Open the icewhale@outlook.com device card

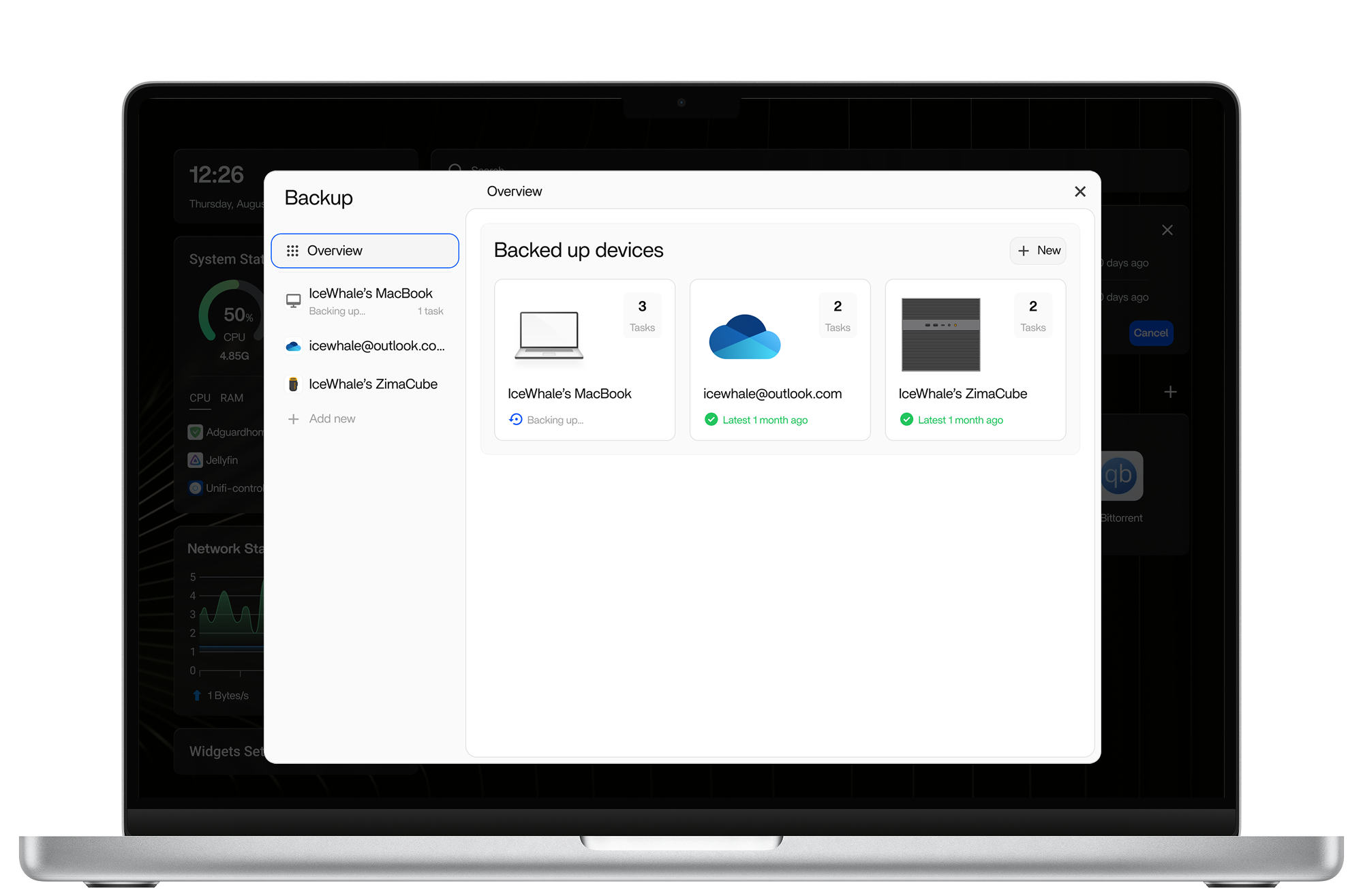point(772,394)
